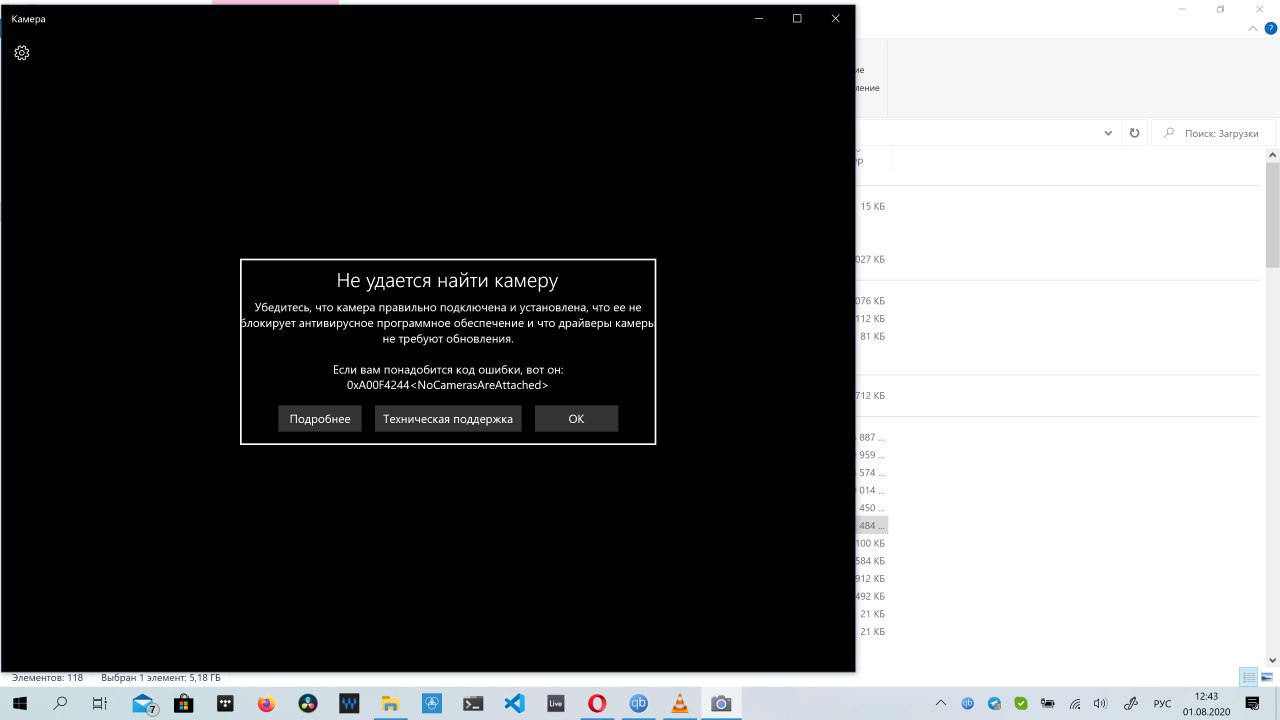Screen dimensions: 1280x720
Task: Select the Explorer file sized 15 КБ
Action: pos(872,207)
